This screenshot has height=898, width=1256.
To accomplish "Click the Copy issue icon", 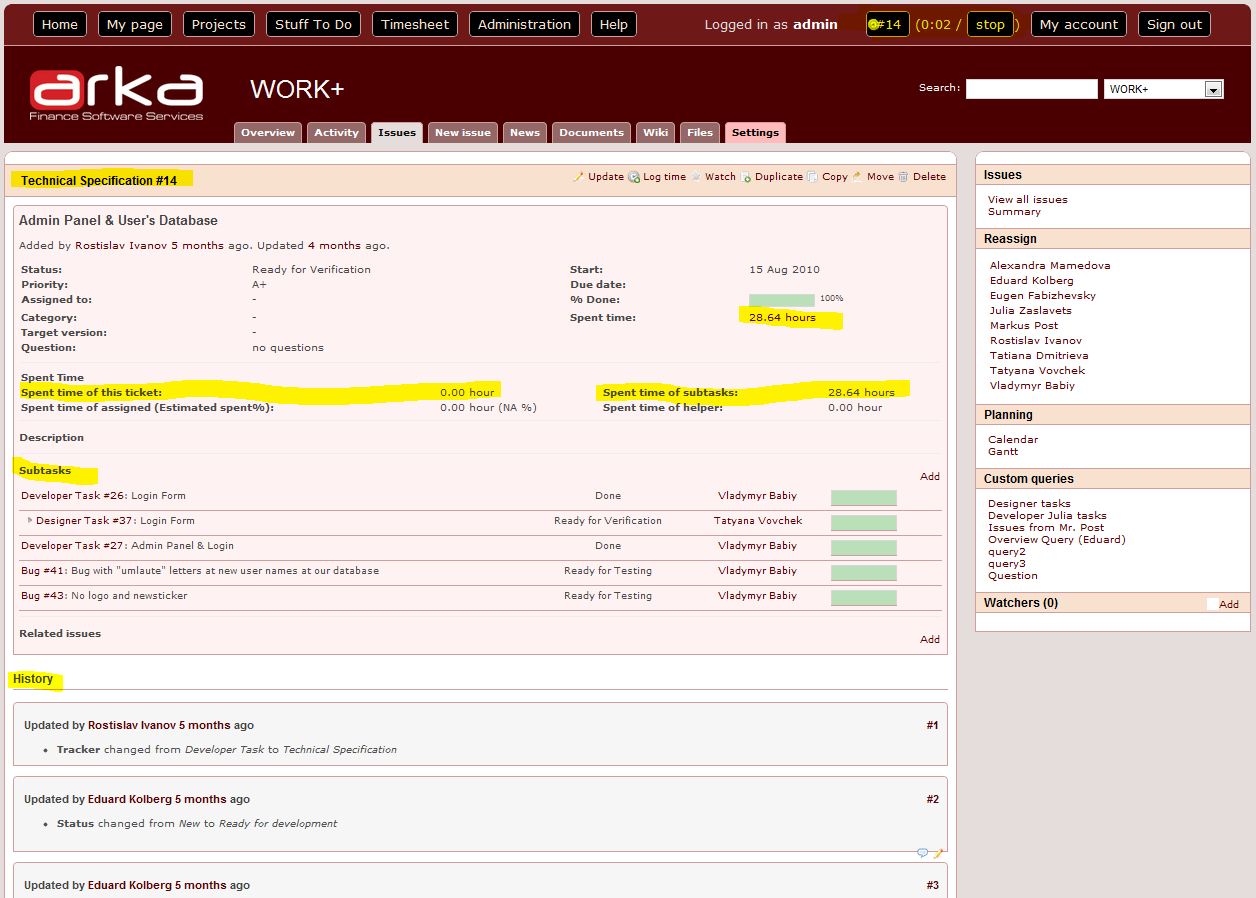I will 813,177.
